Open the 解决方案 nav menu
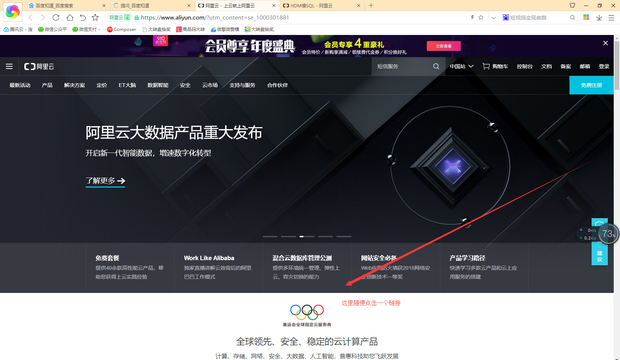620x360 pixels. tap(74, 85)
